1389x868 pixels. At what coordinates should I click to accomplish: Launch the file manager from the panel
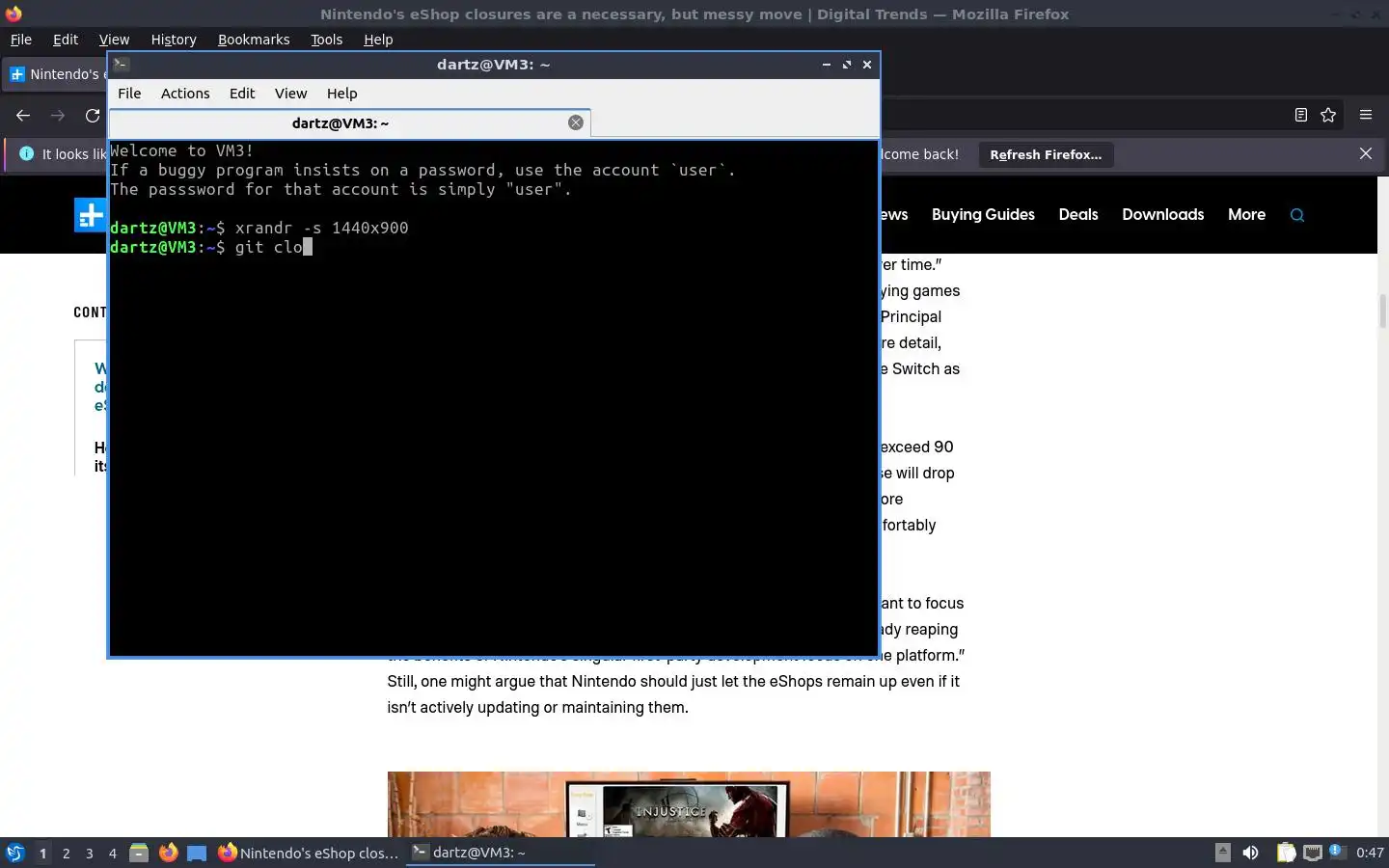(139, 853)
